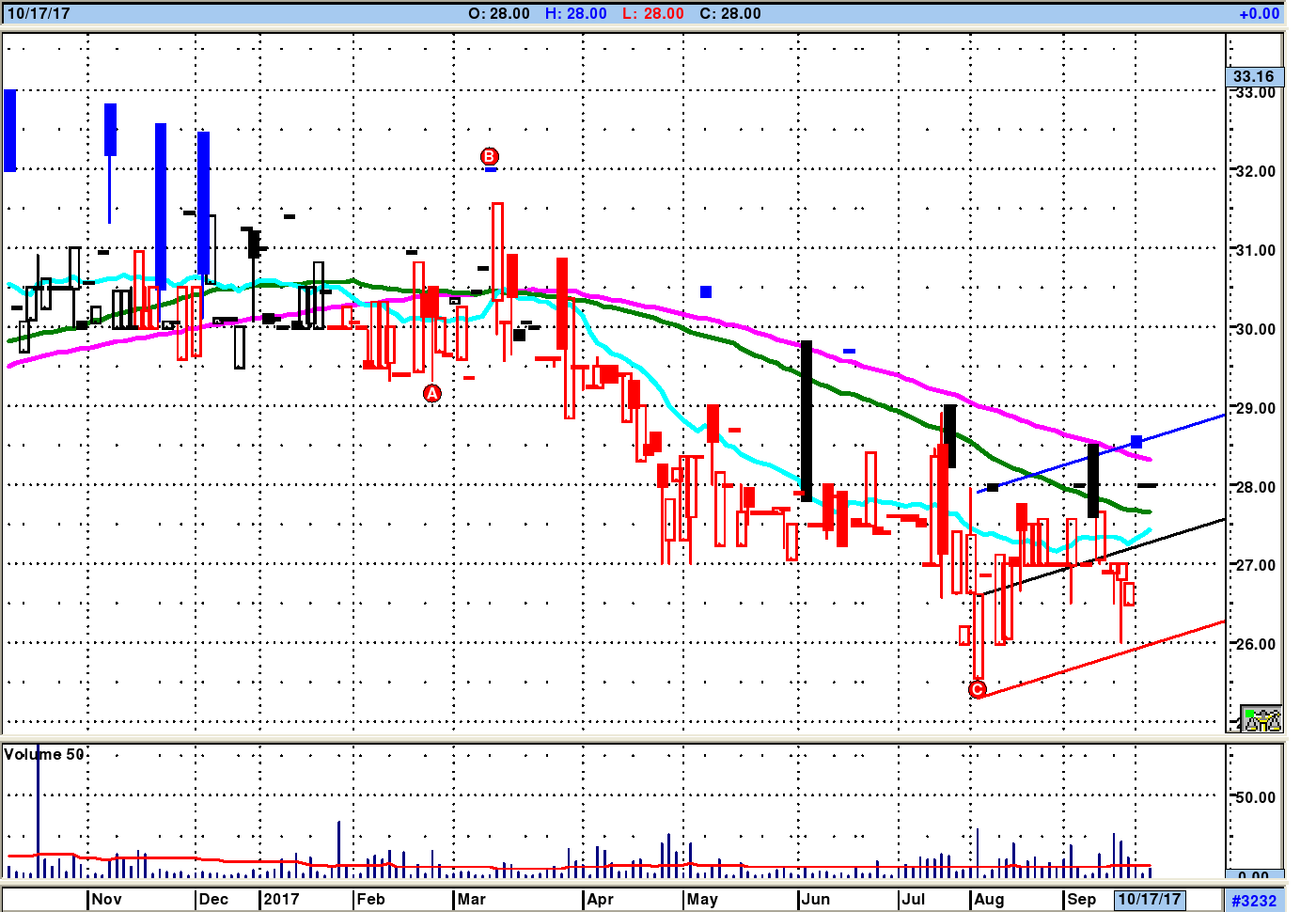Click the 33.16 price label on the axis

point(1254,76)
